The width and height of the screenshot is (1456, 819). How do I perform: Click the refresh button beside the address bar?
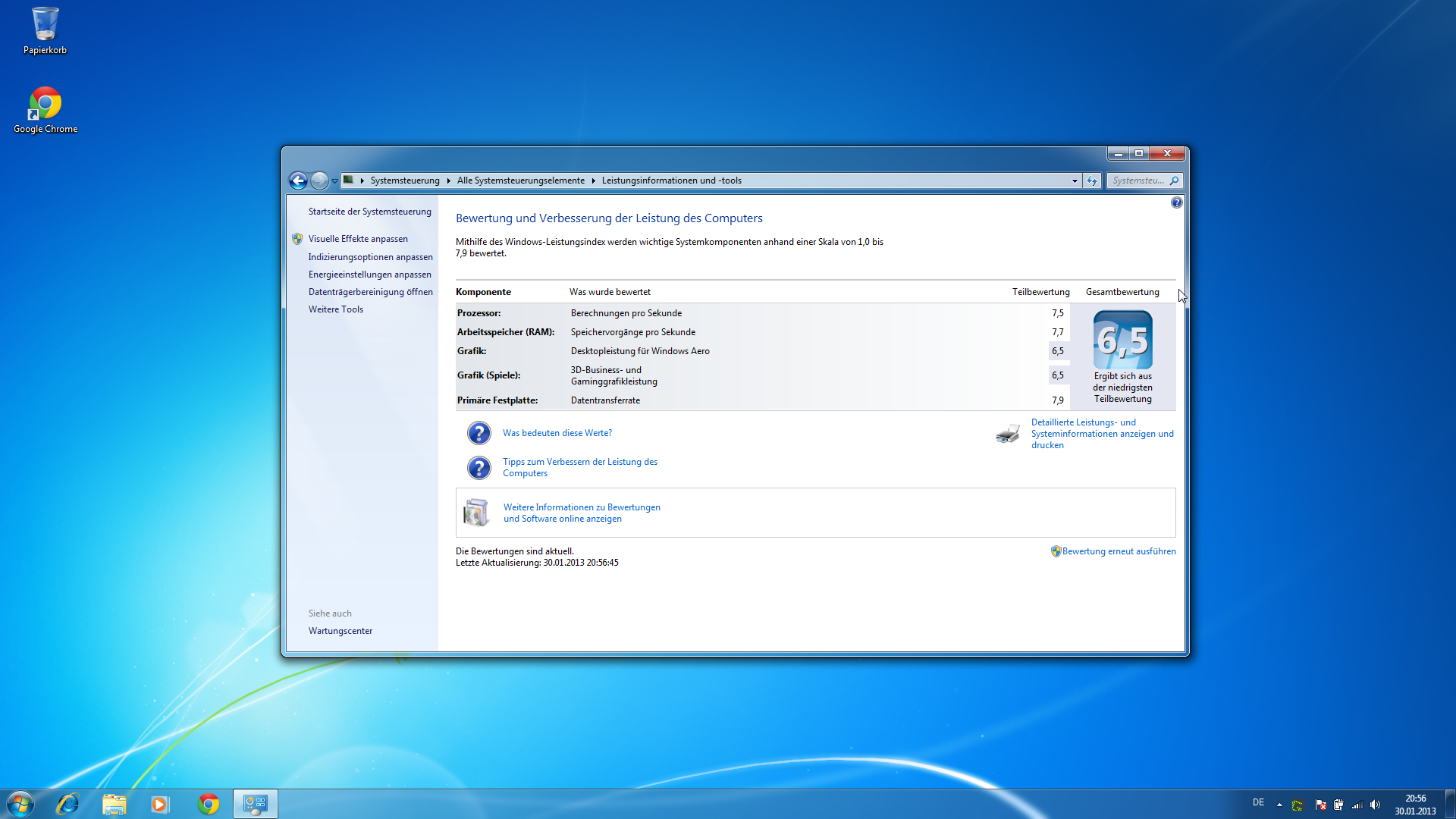coord(1092,180)
